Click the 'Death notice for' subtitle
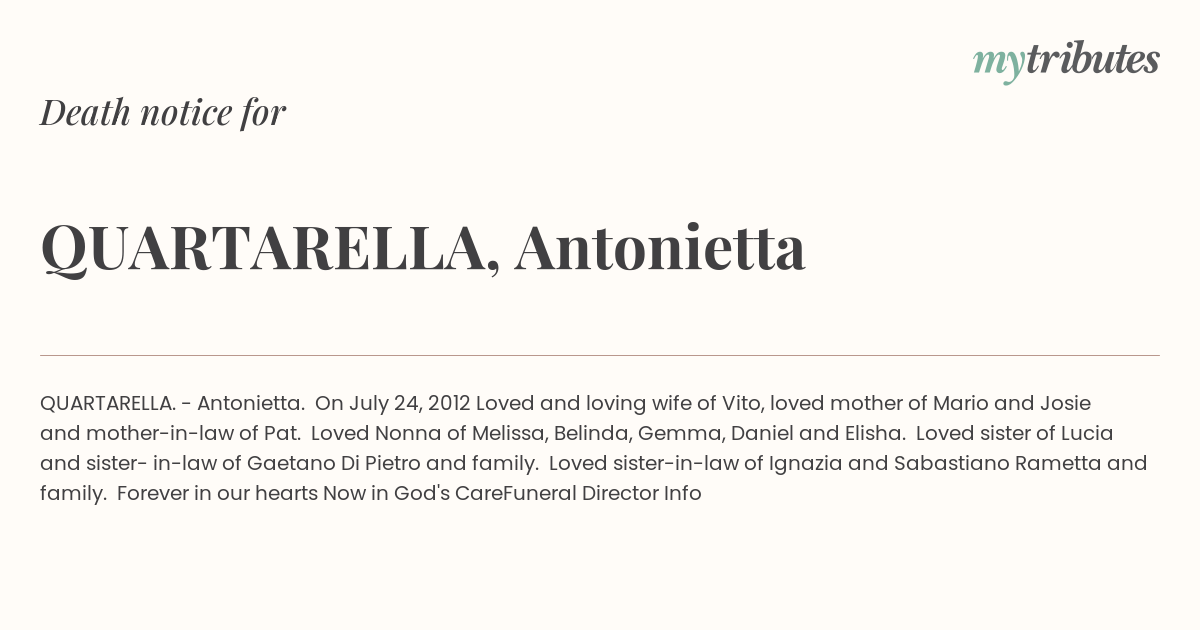This screenshot has width=1200, height=630. [x=163, y=113]
